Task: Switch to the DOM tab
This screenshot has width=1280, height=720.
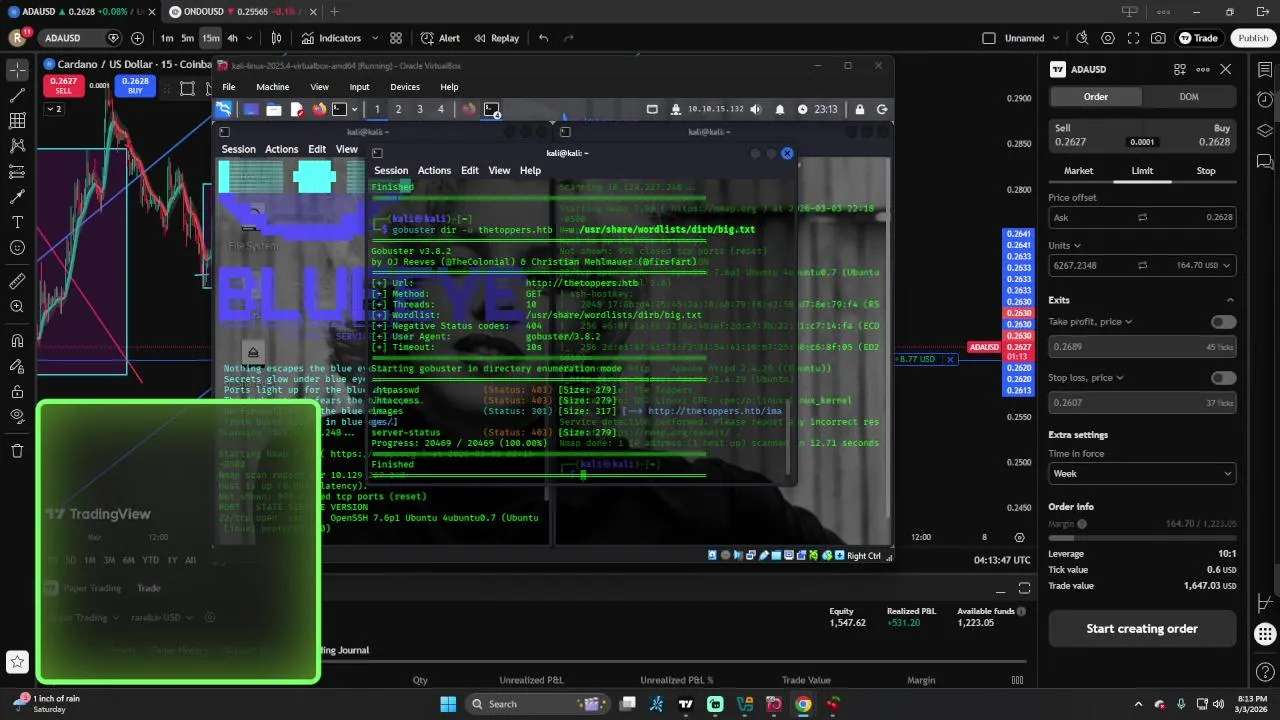Action: click(x=1189, y=96)
